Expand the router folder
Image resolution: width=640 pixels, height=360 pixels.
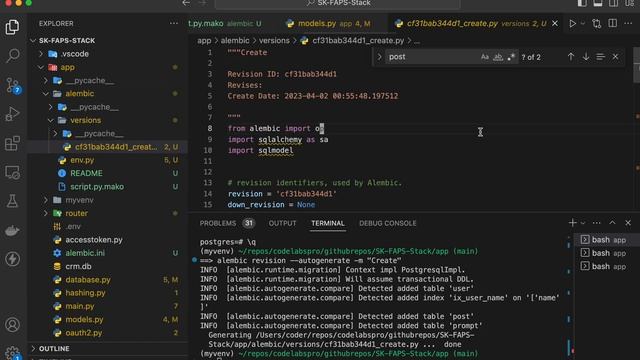tap(76, 213)
